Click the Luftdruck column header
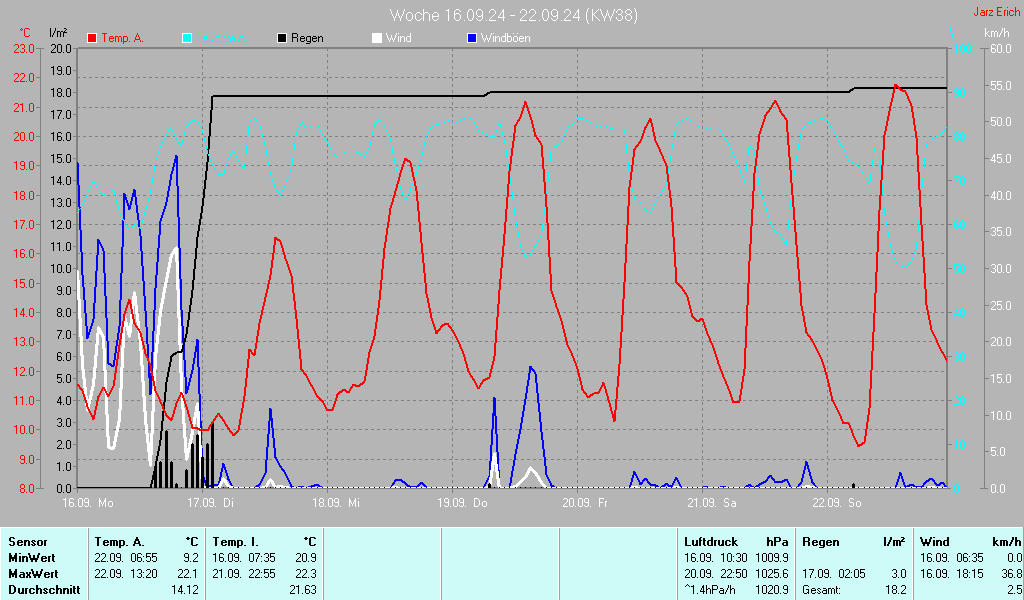Viewport: 1024px width, 600px height. point(711,542)
